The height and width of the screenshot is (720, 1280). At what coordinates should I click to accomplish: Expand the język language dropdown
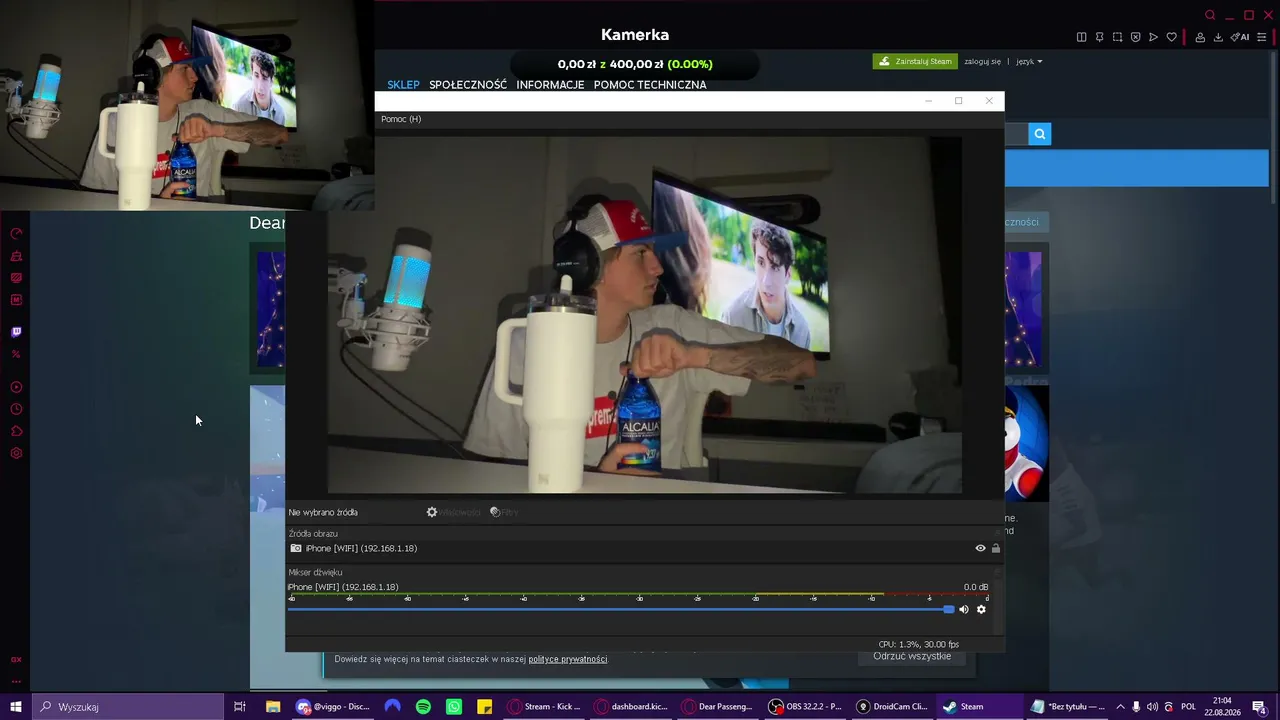(1029, 61)
